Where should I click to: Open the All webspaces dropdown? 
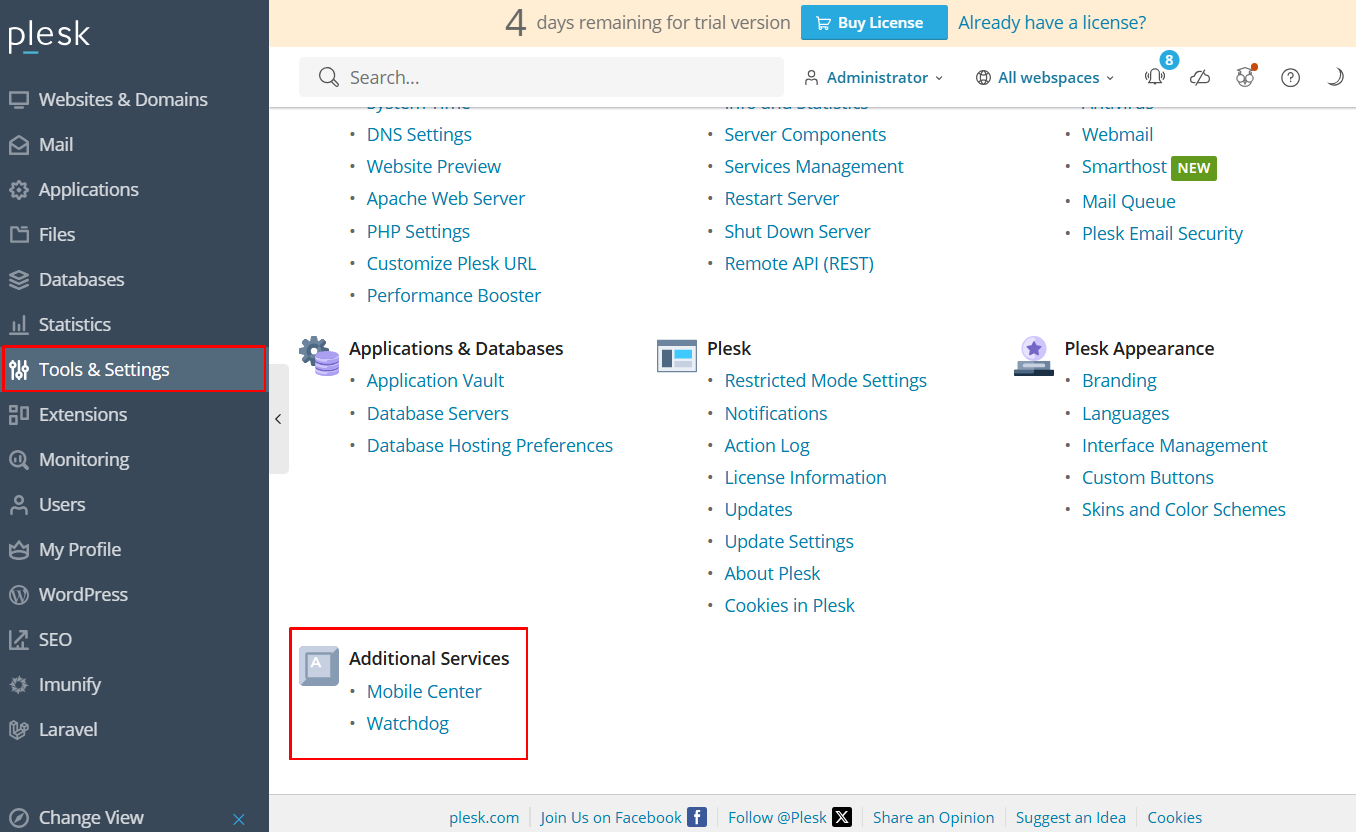click(x=1045, y=77)
